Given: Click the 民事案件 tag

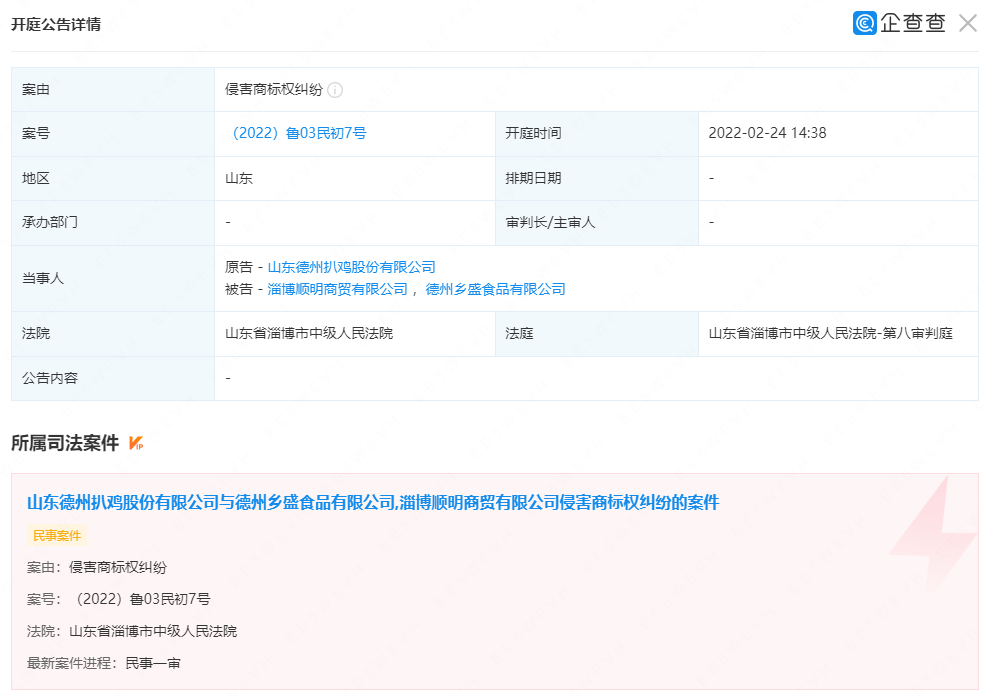Looking at the screenshot, I should coord(57,536).
